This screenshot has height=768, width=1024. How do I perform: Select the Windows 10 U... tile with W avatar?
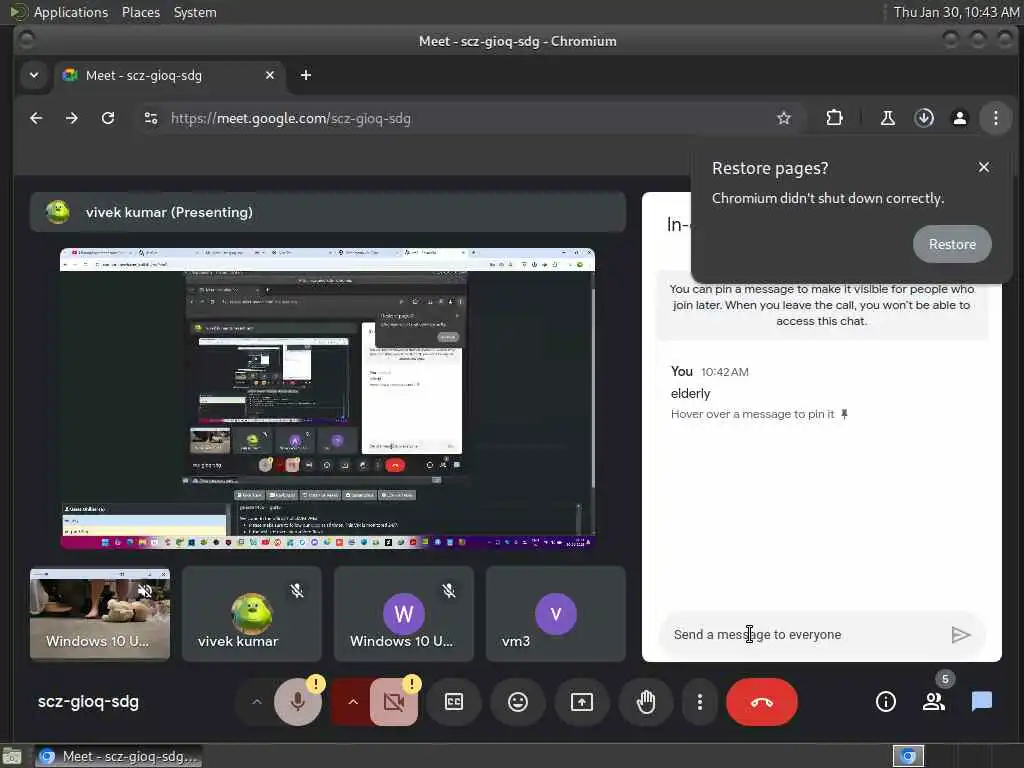coord(404,614)
